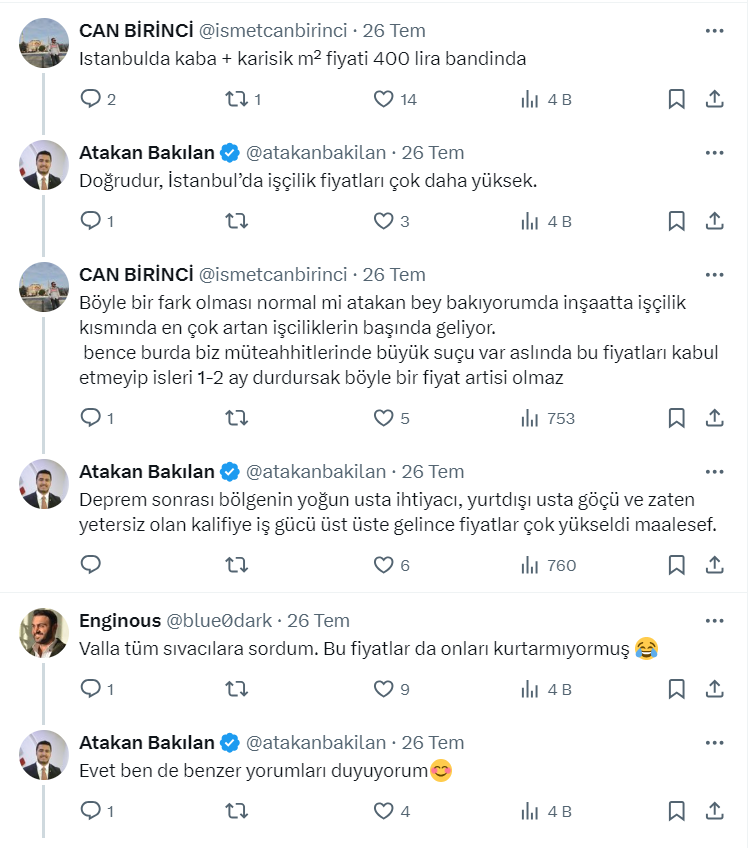
Task: Open more options menu on Enginous's tweet
Action: [x=714, y=620]
